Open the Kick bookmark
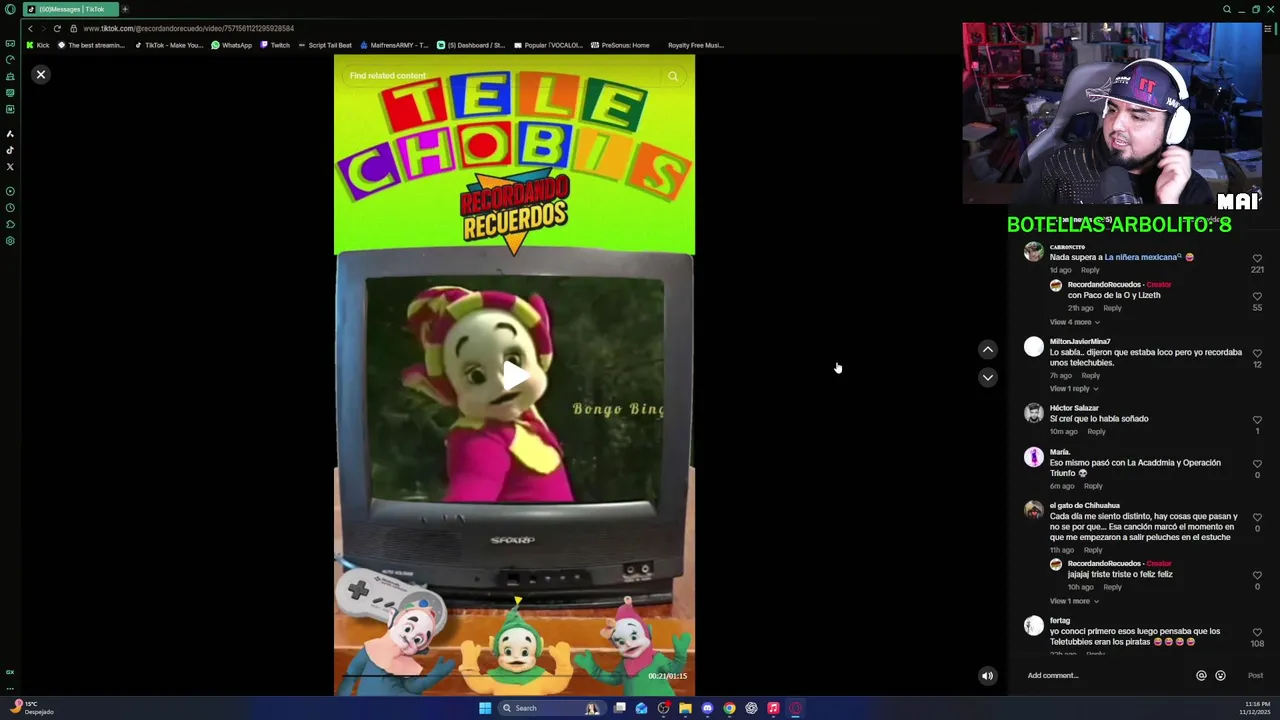Screen dimensions: 1280x720 (38, 45)
